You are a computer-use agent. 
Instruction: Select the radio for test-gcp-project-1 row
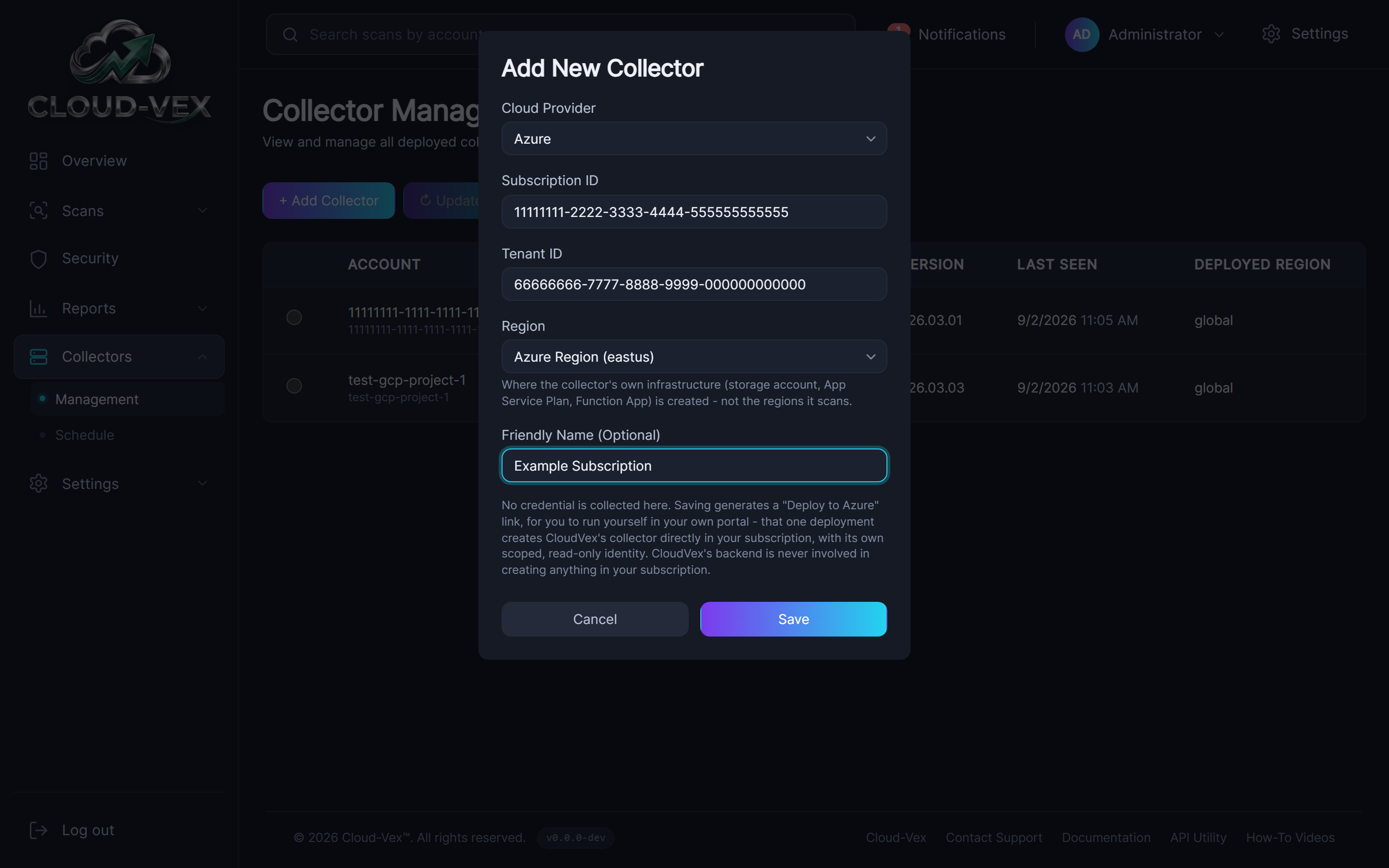(294, 385)
